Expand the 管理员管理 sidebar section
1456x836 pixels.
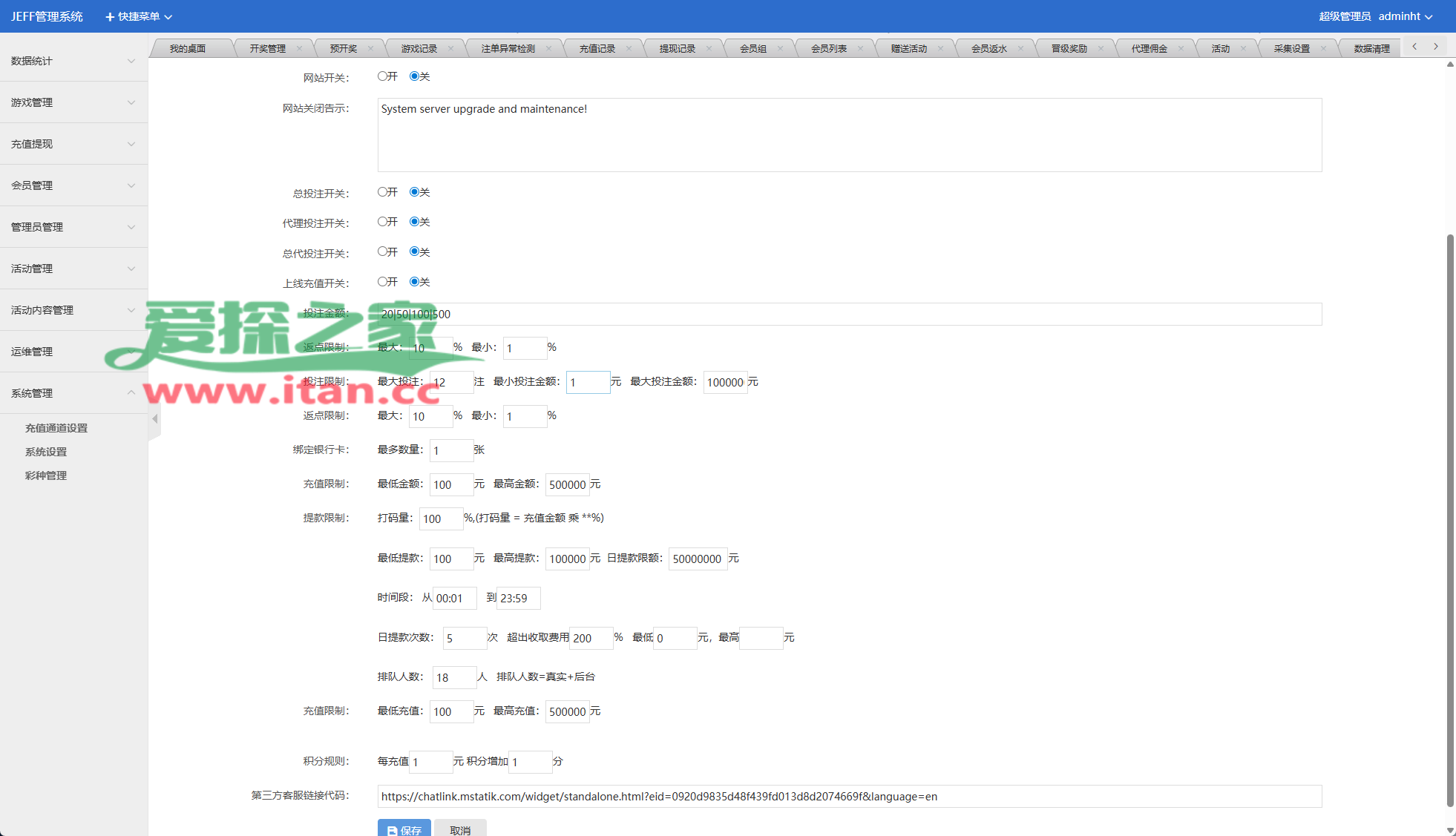pyautogui.click(x=73, y=227)
